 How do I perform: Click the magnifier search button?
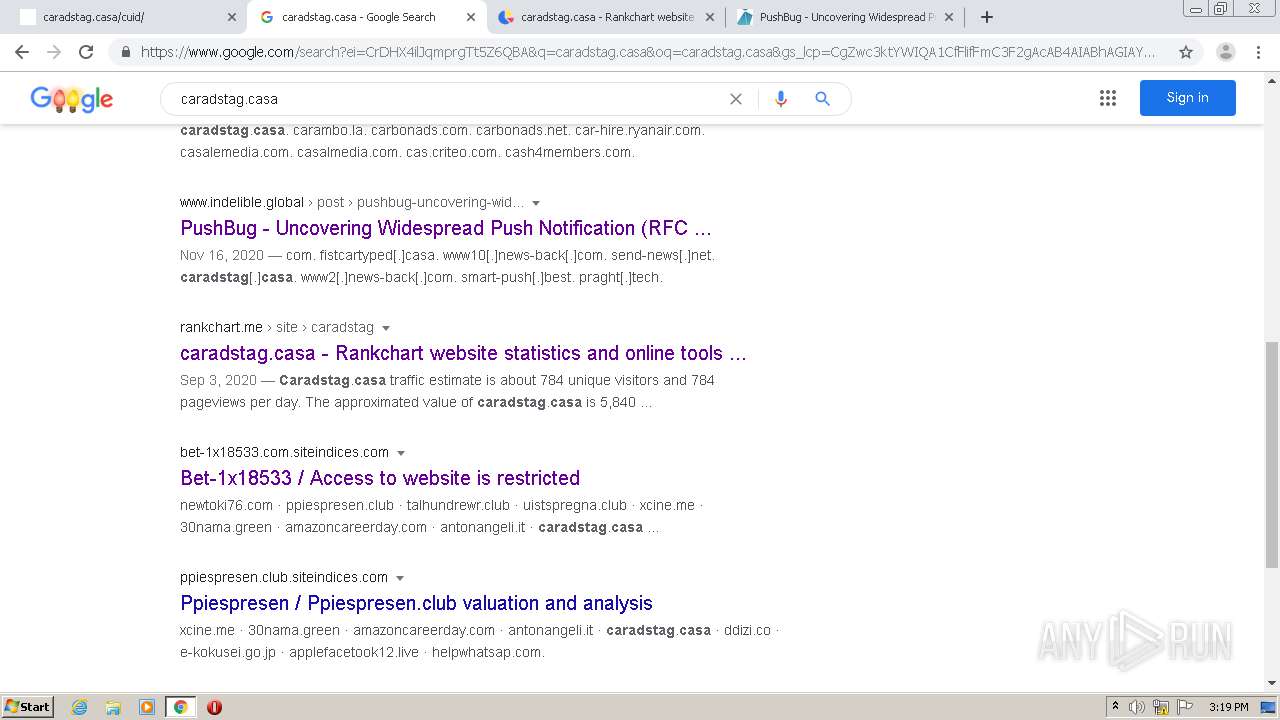click(822, 99)
